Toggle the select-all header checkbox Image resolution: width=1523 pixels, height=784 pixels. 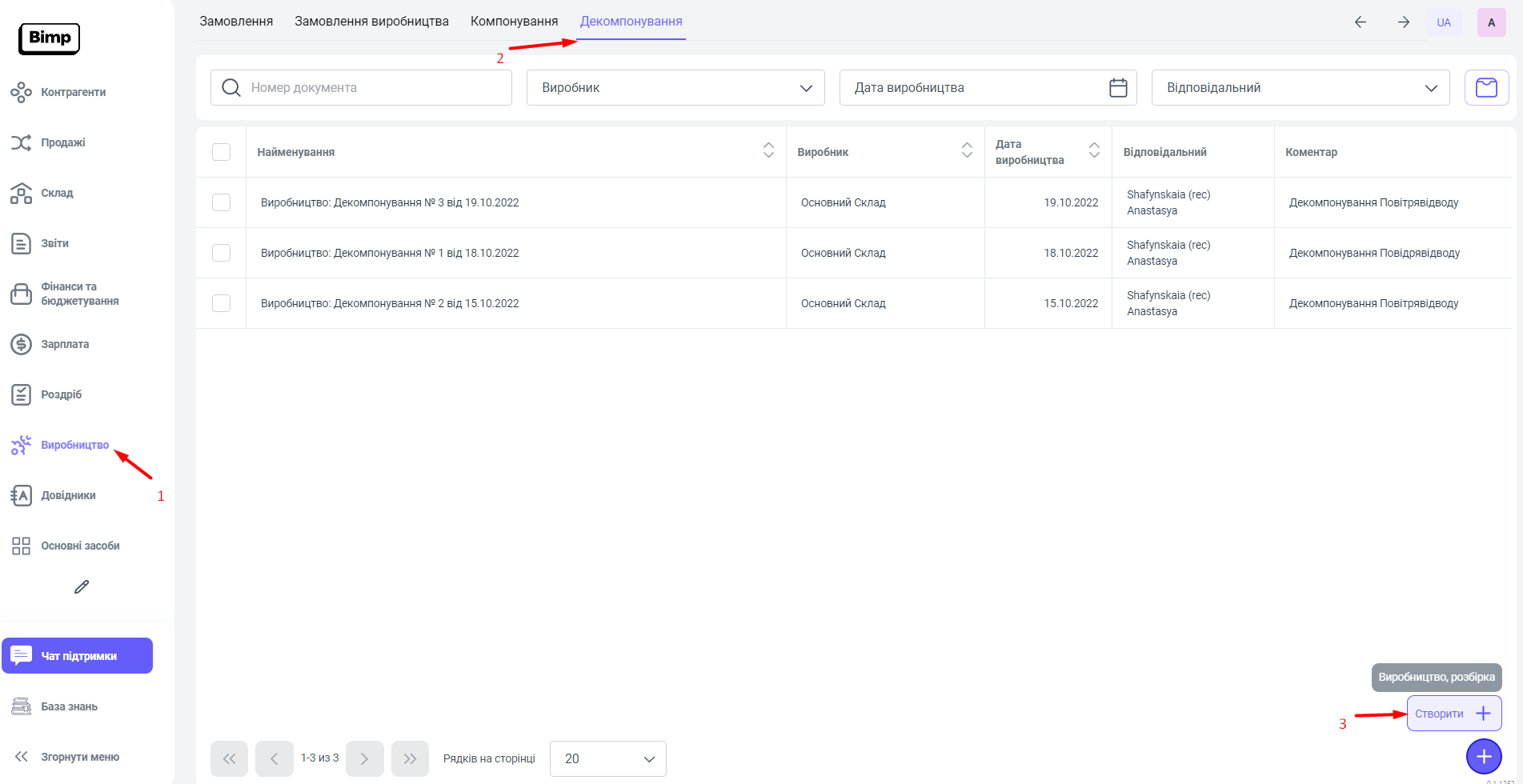[222, 152]
